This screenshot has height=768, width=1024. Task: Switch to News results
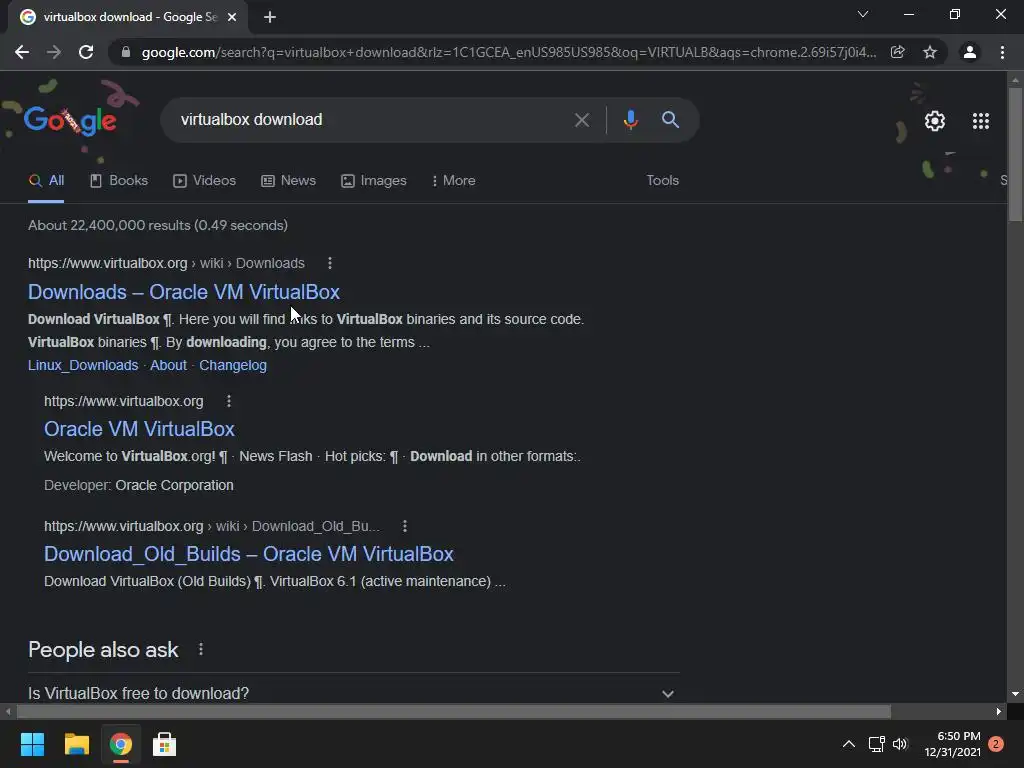click(x=288, y=181)
